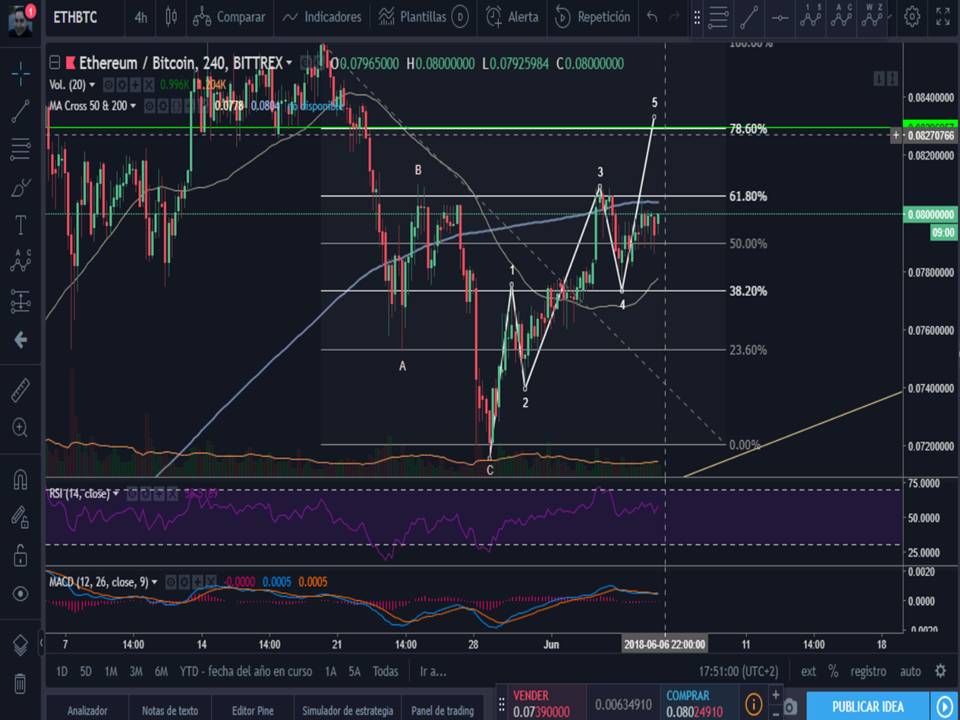Screen dimensions: 960x720
Task: Select the brush drawing tool
Action: tap(20, 187)
